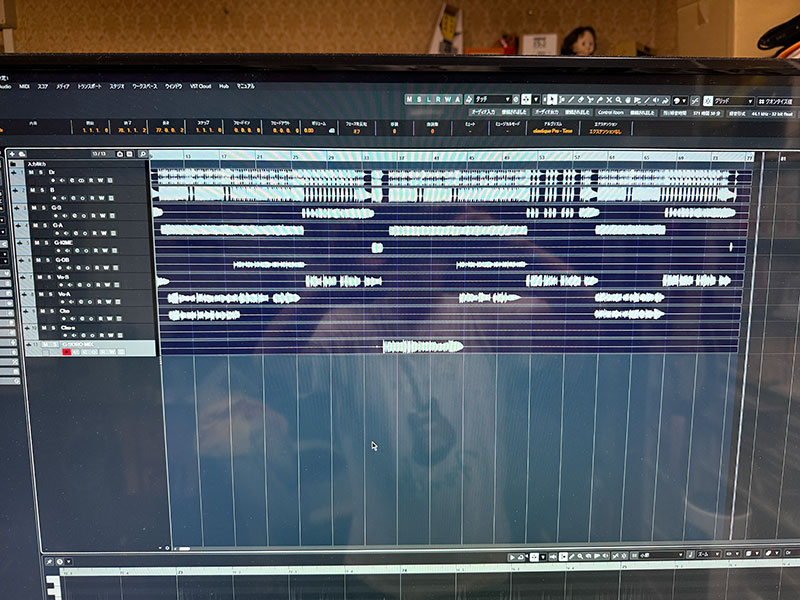
Task: Open the track search magnifier icon
Action: point(143,154)
